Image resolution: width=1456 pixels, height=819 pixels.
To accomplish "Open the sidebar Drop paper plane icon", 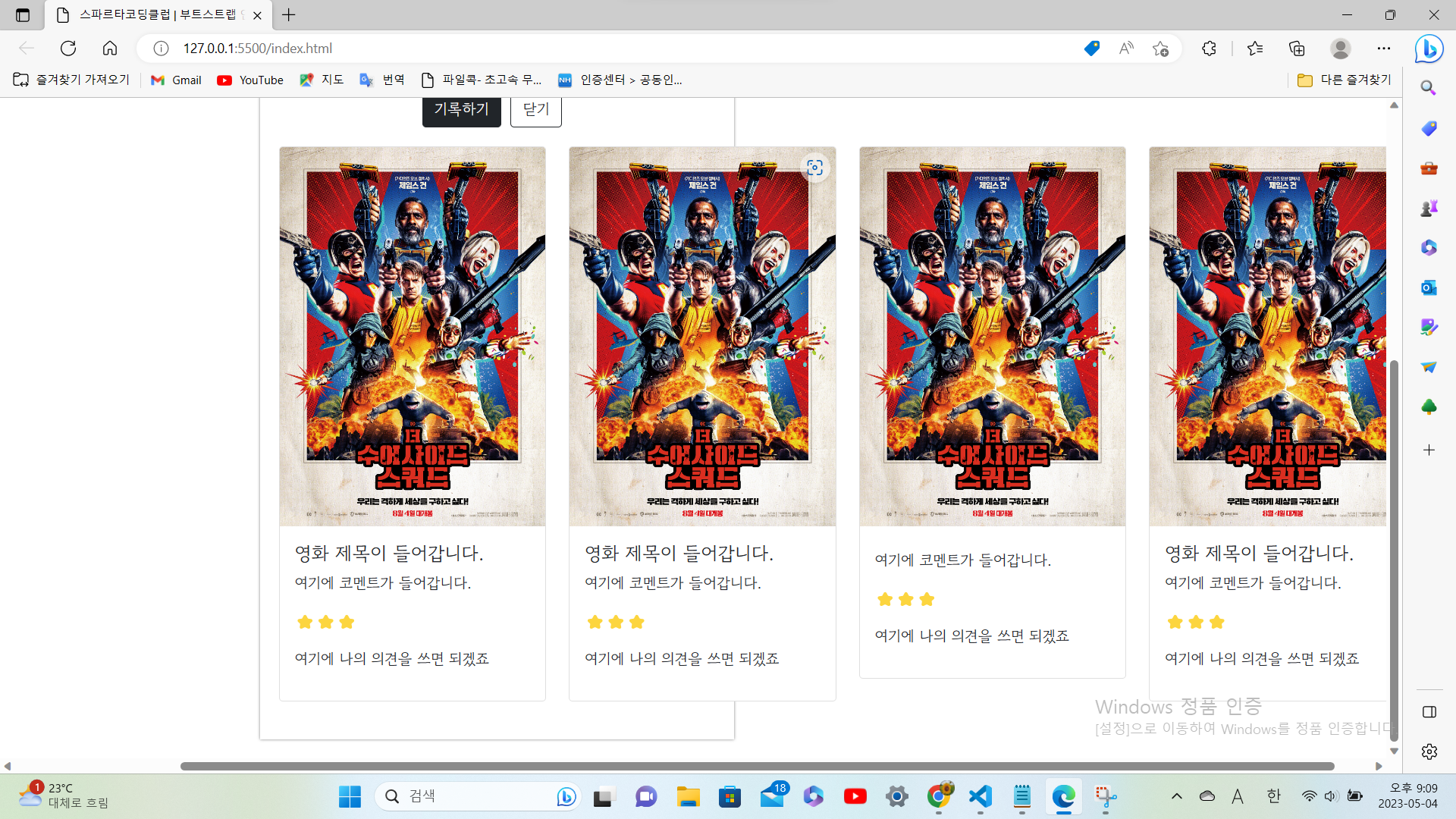I will (x=1429, y=367).
